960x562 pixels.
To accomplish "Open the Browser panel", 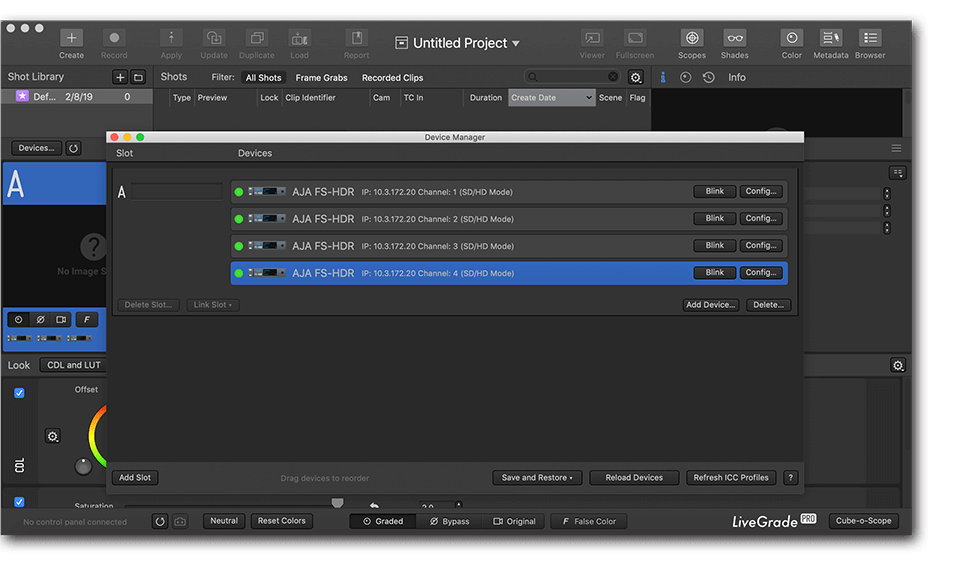I will point(870,38).
